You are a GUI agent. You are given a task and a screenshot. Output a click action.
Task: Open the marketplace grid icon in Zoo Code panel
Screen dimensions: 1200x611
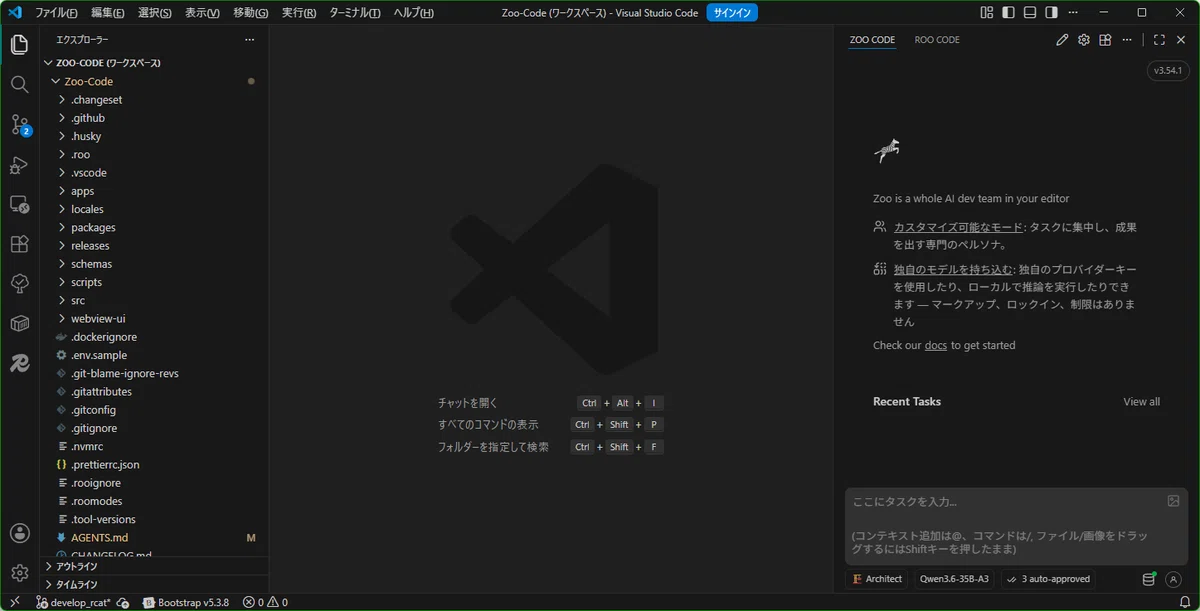(x=1105, y=40)
